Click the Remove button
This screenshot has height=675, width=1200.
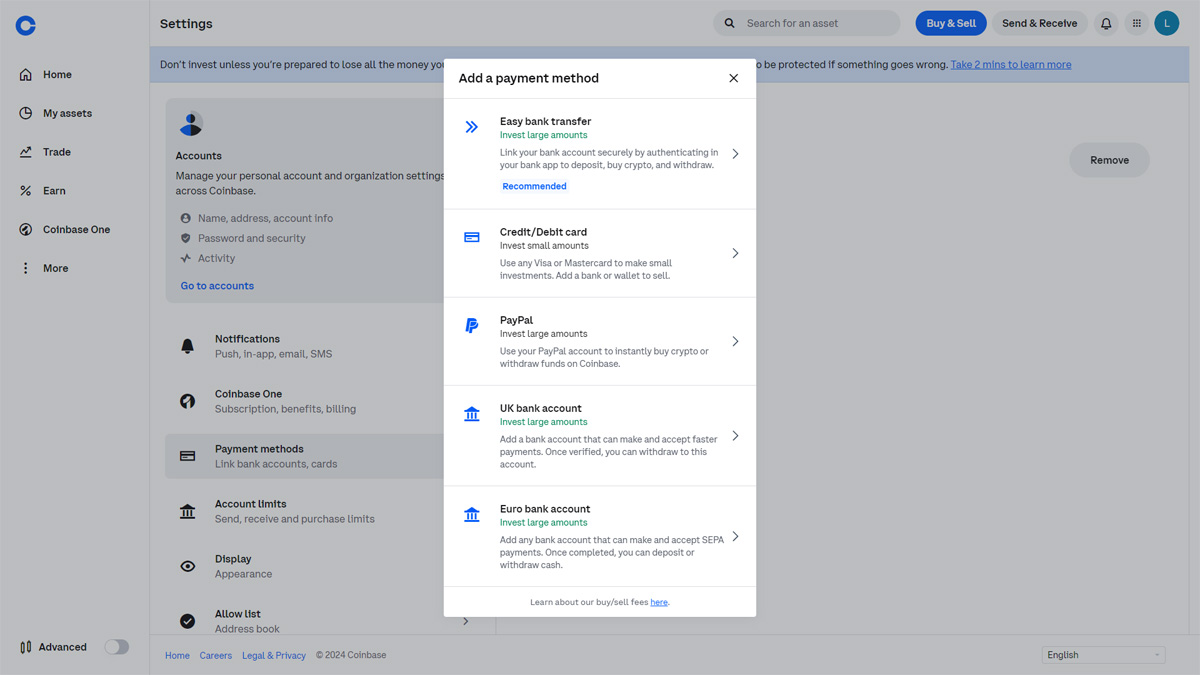[x=1109, y=160]
